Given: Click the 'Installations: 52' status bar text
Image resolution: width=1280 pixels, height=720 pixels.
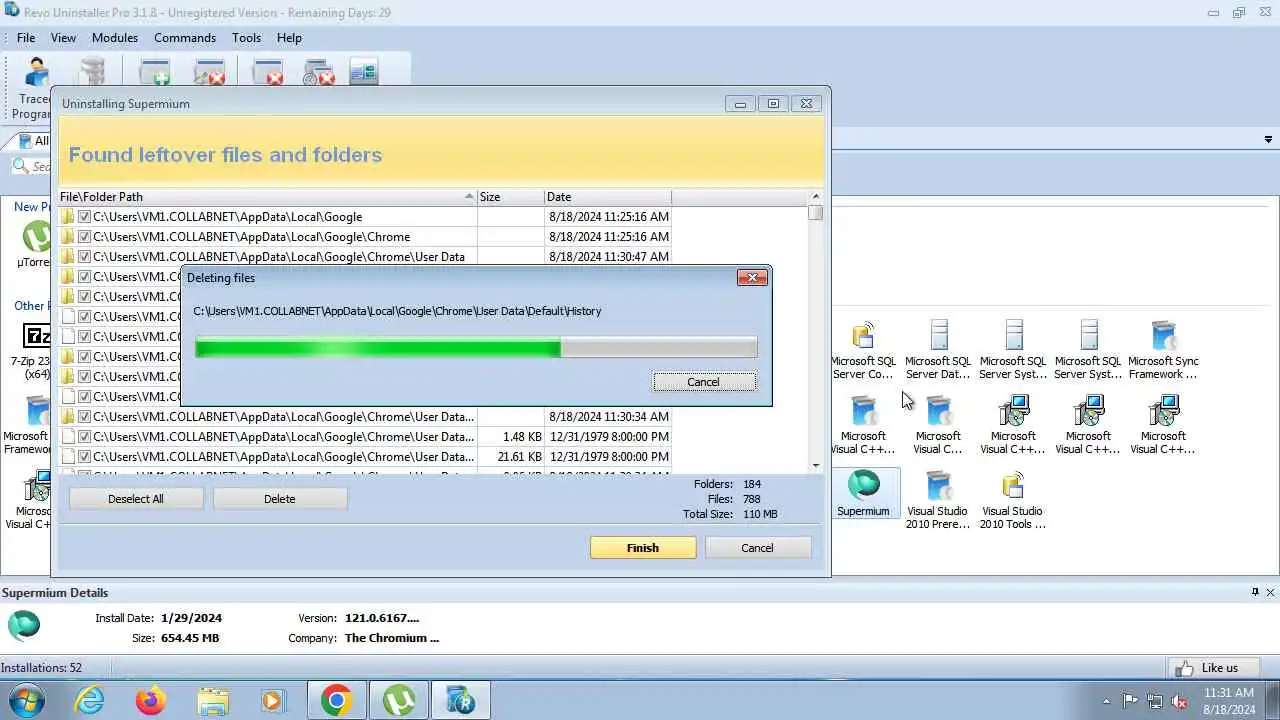Looking at the screenshot, I should (41, 668).
